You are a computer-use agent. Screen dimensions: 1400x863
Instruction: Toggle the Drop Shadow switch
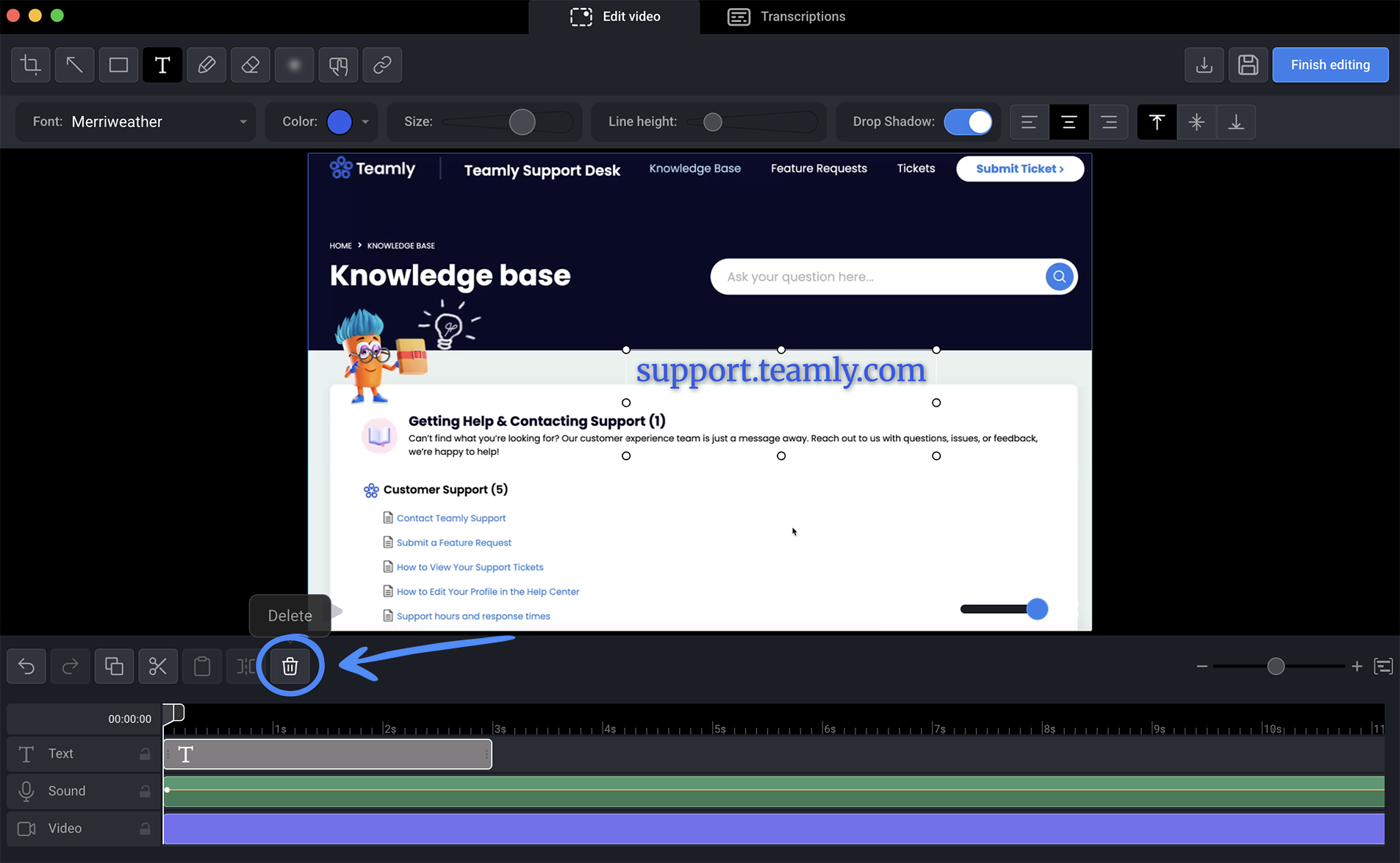point(968,122)
